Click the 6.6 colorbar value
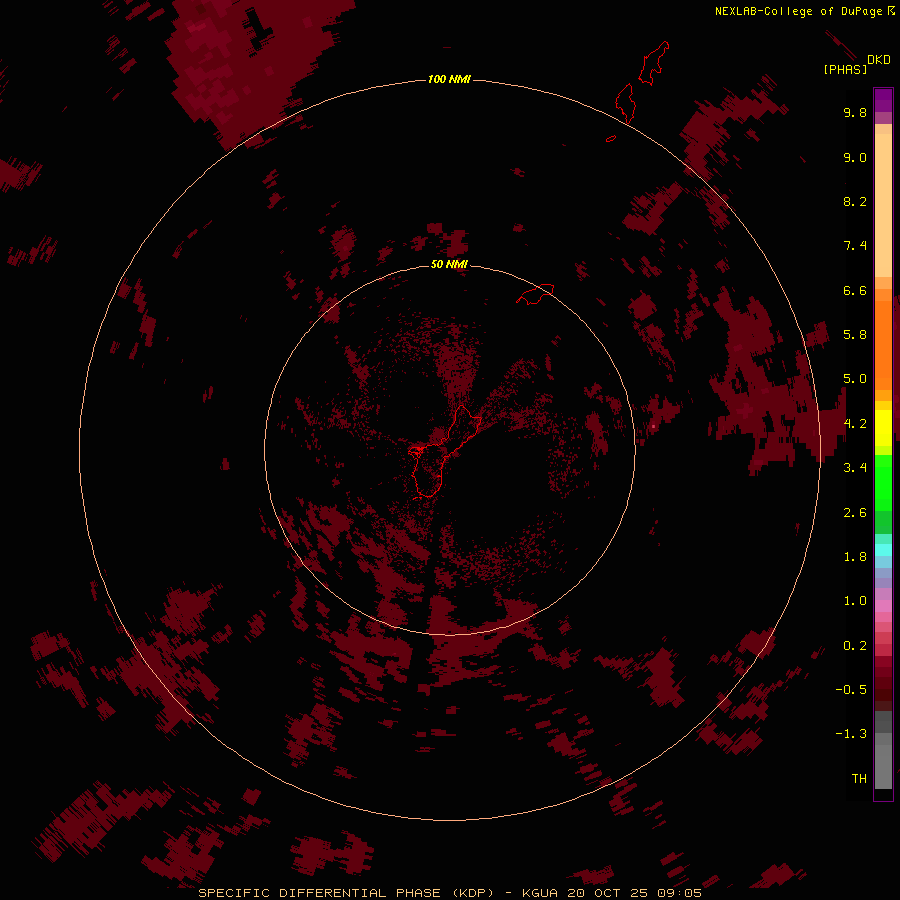Viewport: 900px width, 900px height. pos(855,290)
